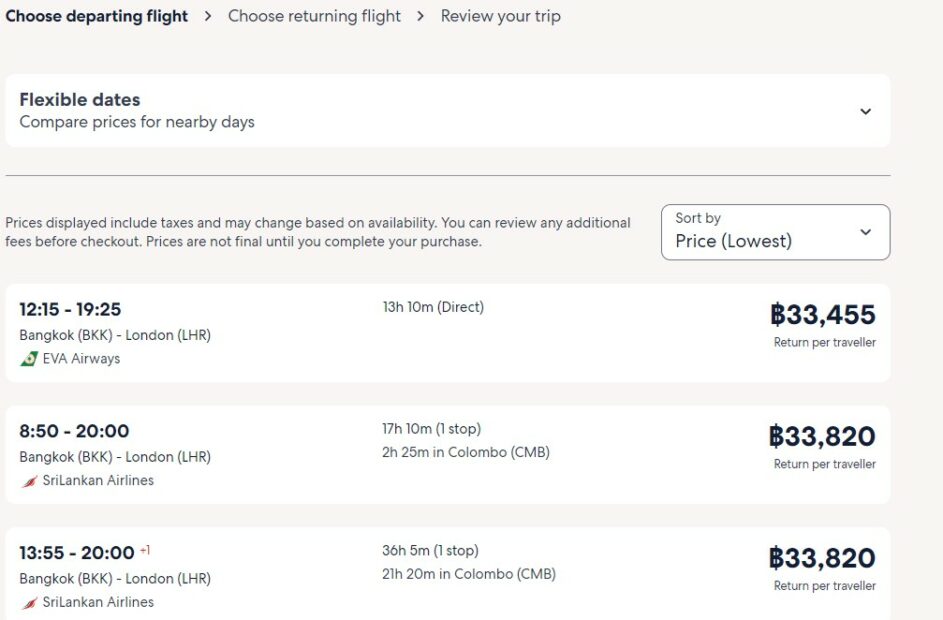Select the 12:15 - 19:25 EVA Airways flight
The height and width of the screenshot is (620, 943).
pyautogui.click(x=447, y=333)
